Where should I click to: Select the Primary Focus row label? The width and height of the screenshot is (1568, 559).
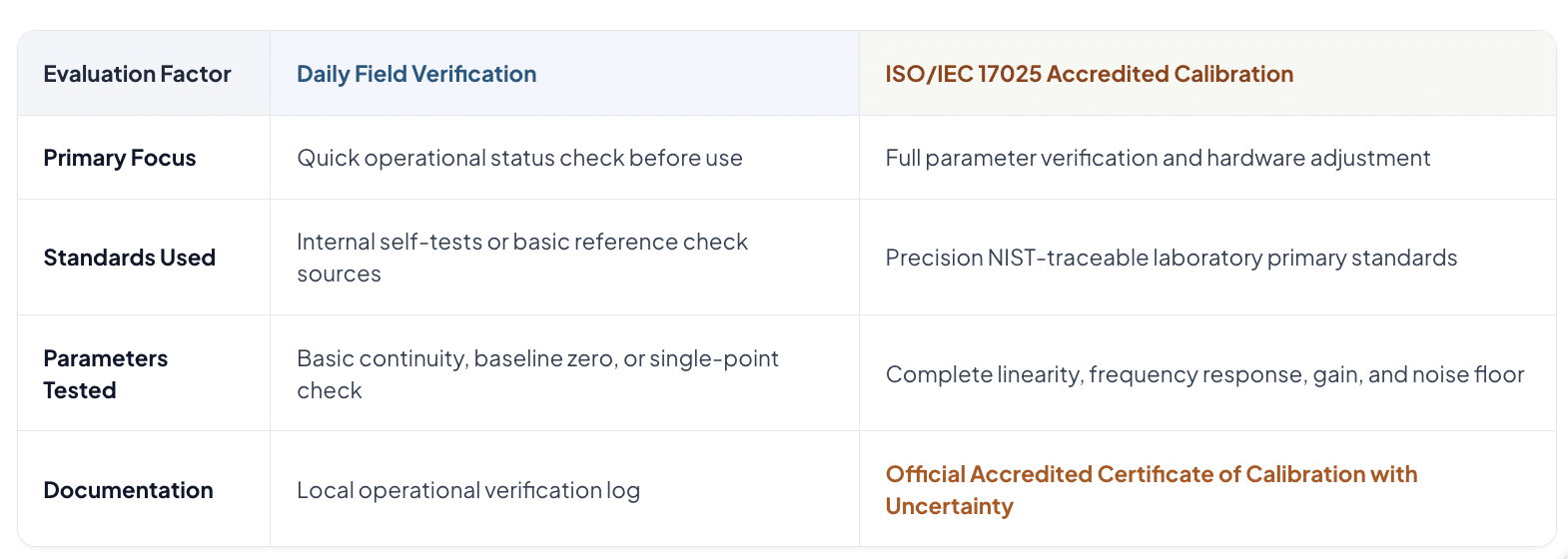pyautogui.click(x=120, y=158)
